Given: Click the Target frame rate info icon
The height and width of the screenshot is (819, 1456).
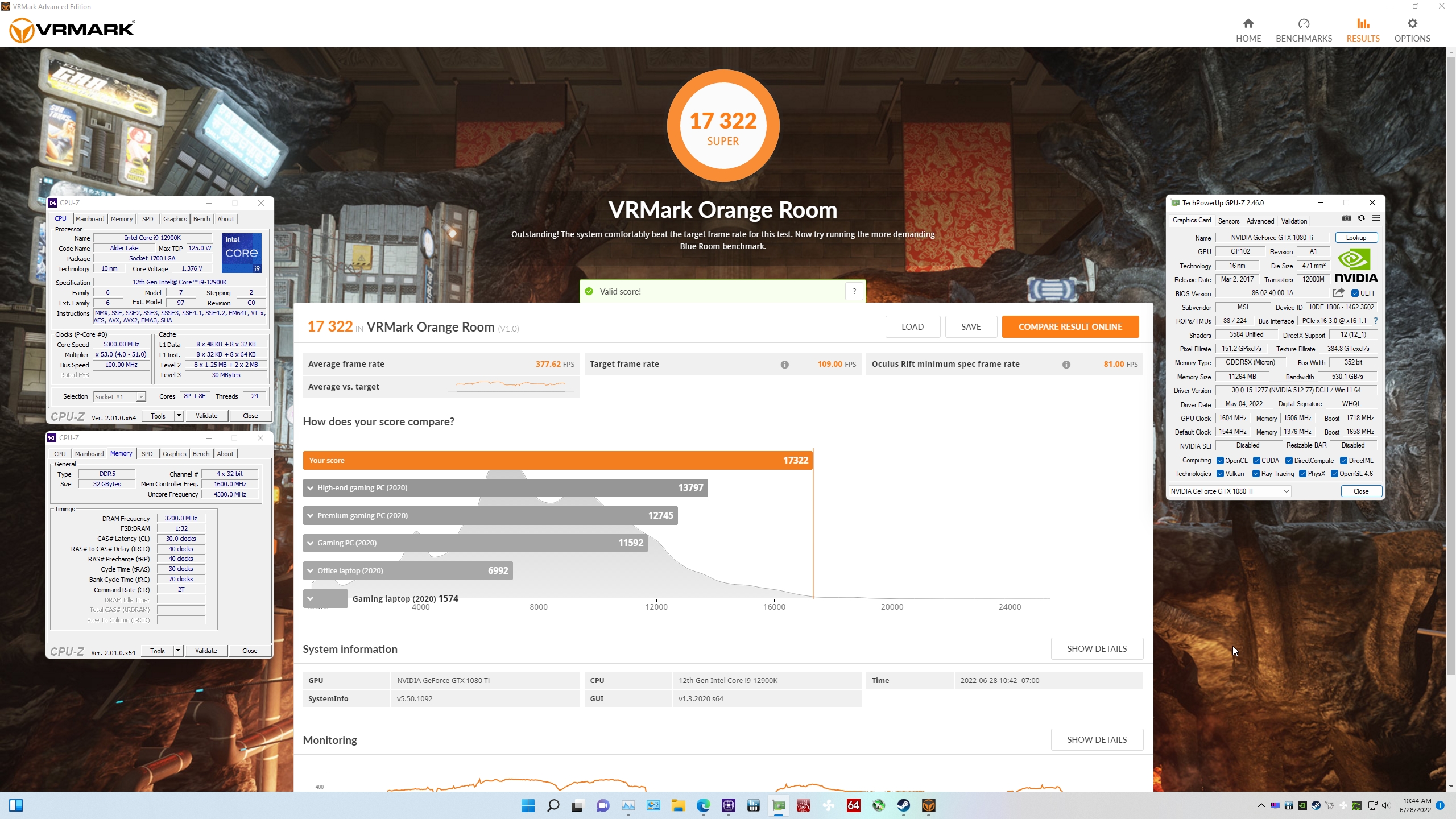Looking at the screenshot, I should (x=784, y=365).
